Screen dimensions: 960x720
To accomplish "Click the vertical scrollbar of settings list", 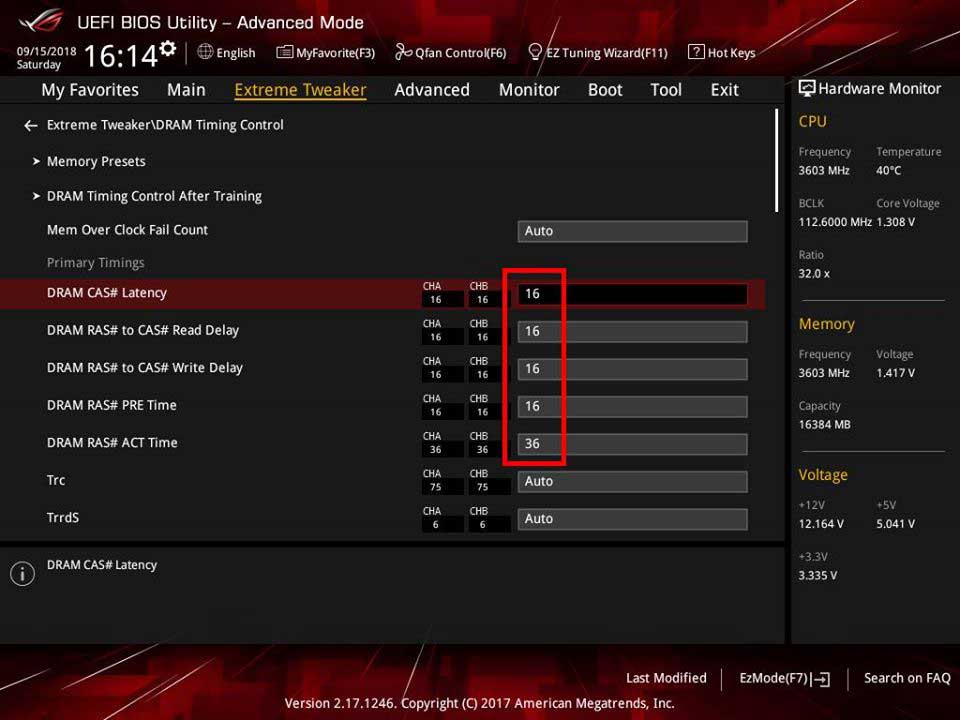I will pyautogui.click(x=777, y=160).
